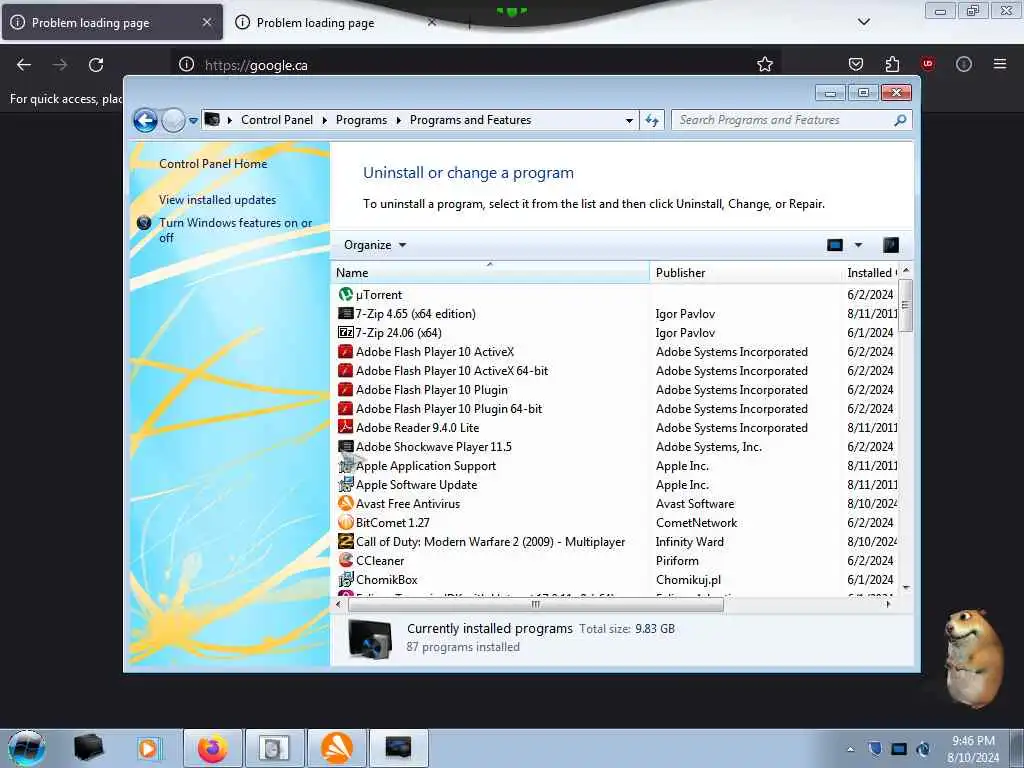Select Adobe Flash Player 10 Plugin 64-bit row
1024x768 pixels.
614,409
